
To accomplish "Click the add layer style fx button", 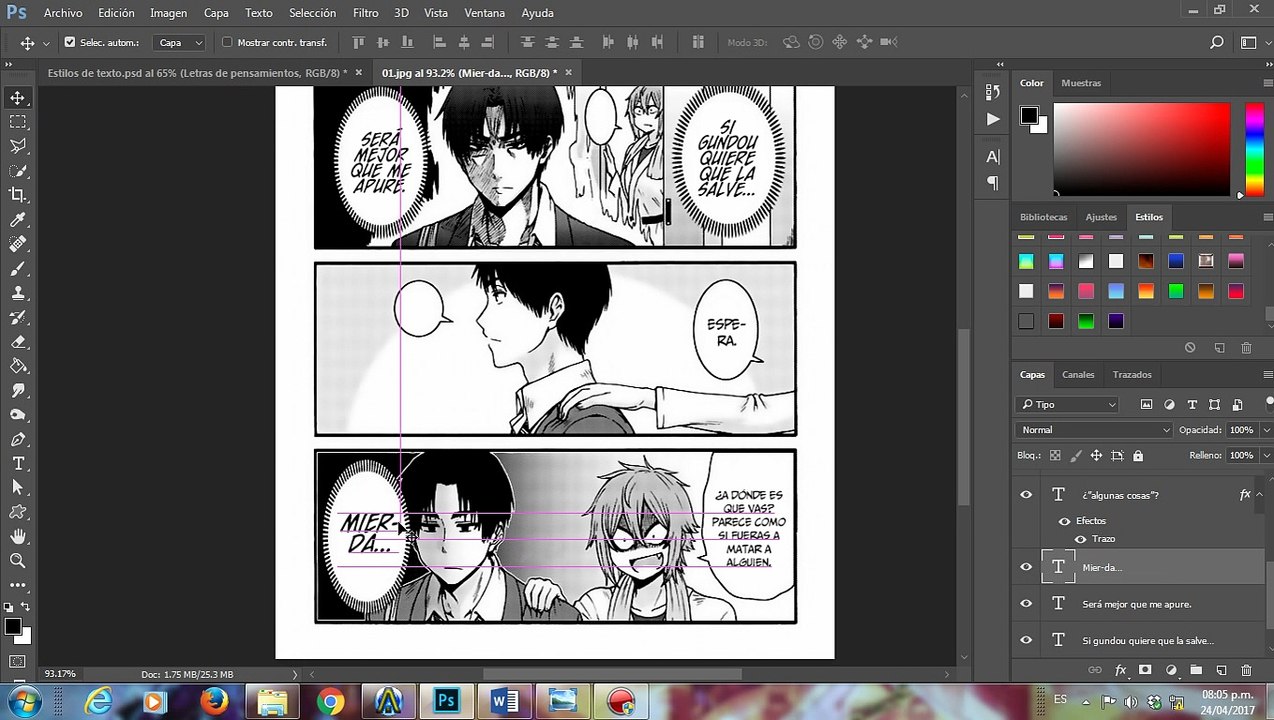I will 1120,670.
